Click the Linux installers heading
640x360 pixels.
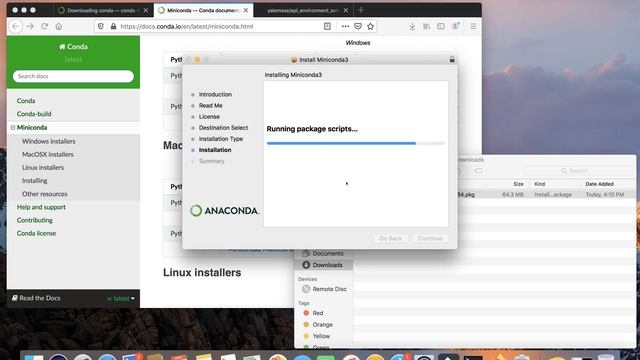[x=202, y=273]
